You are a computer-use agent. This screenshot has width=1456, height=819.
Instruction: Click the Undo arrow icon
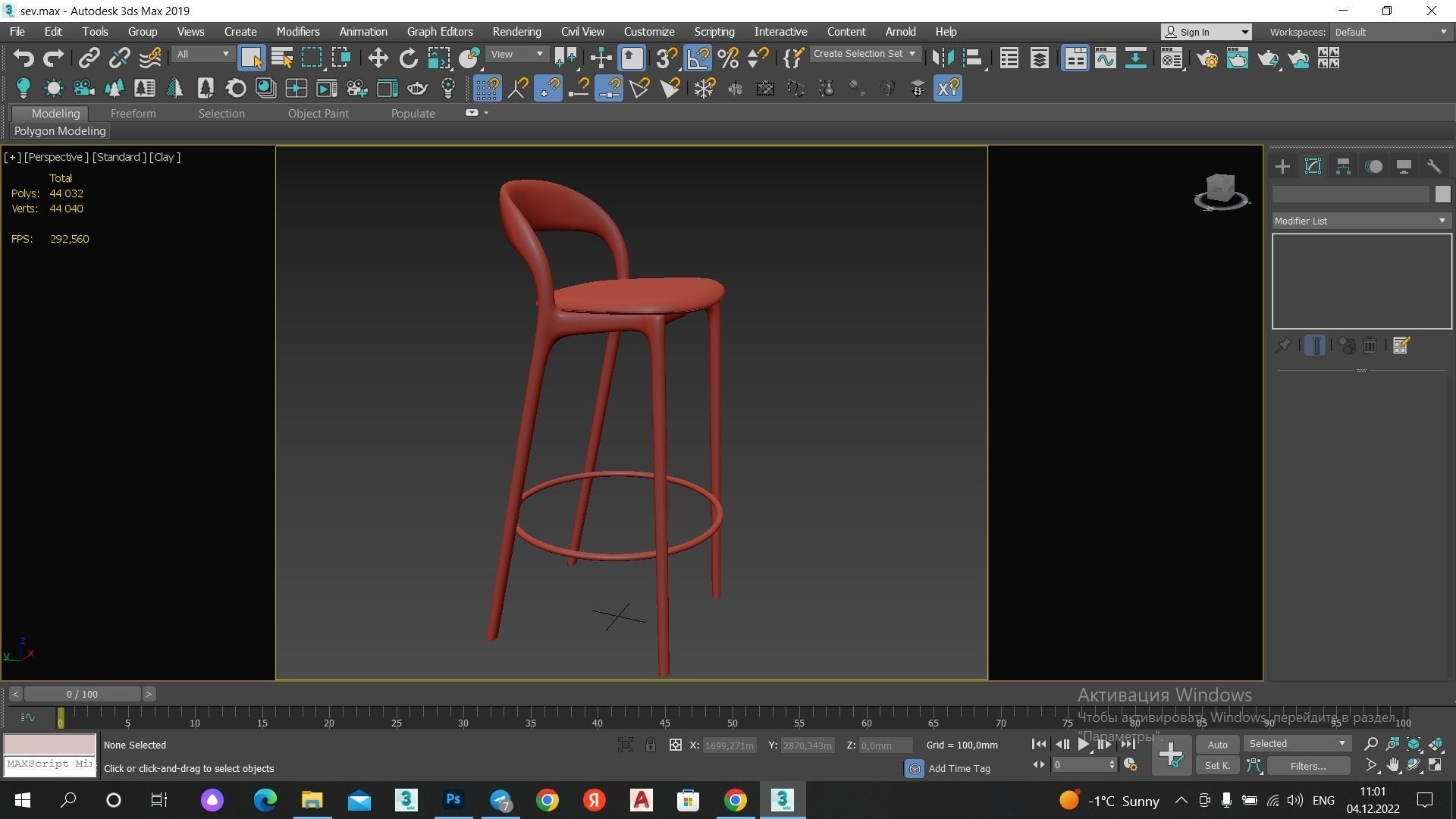tap(24, 58)
